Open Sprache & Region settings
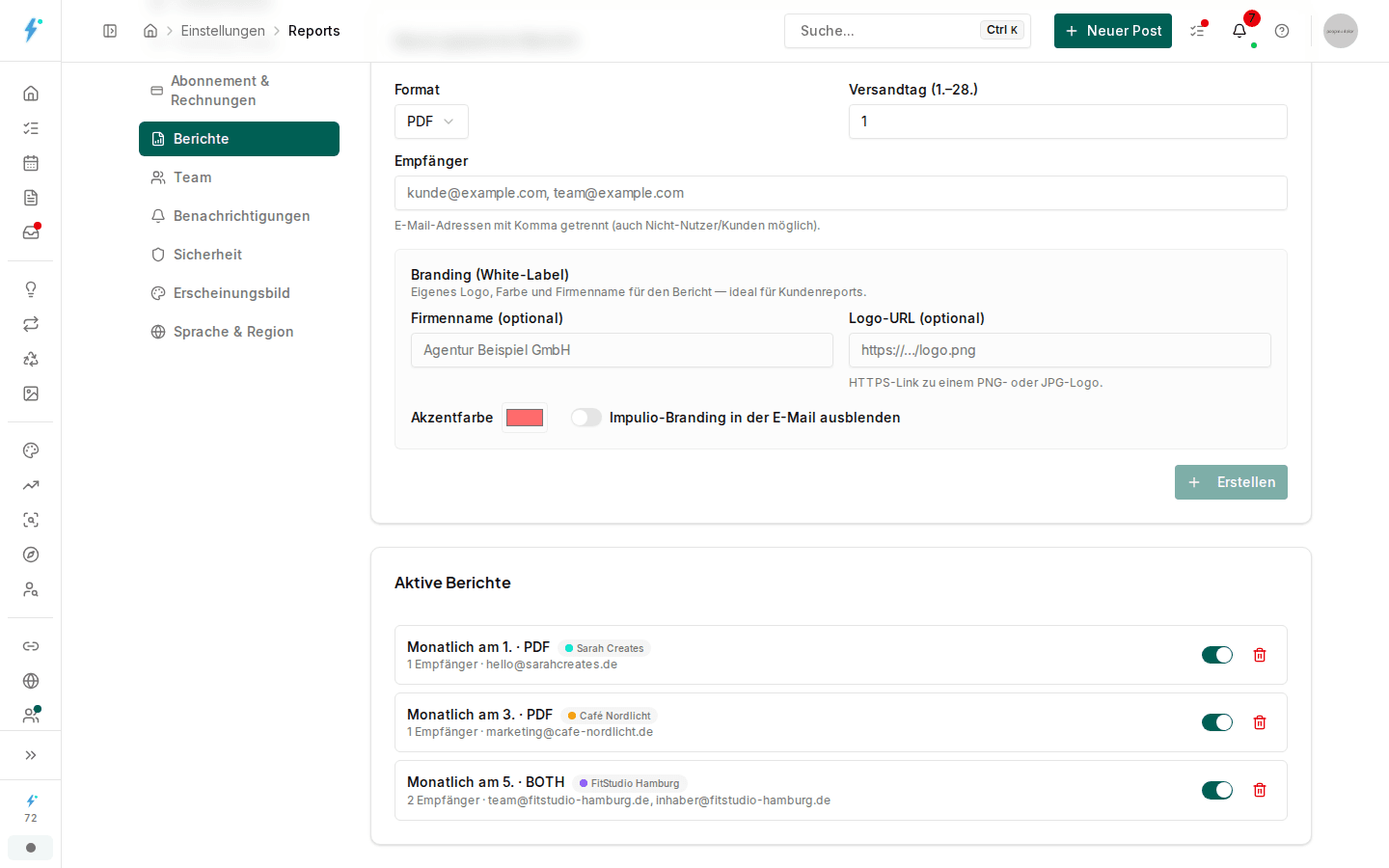 coord(239,332)
